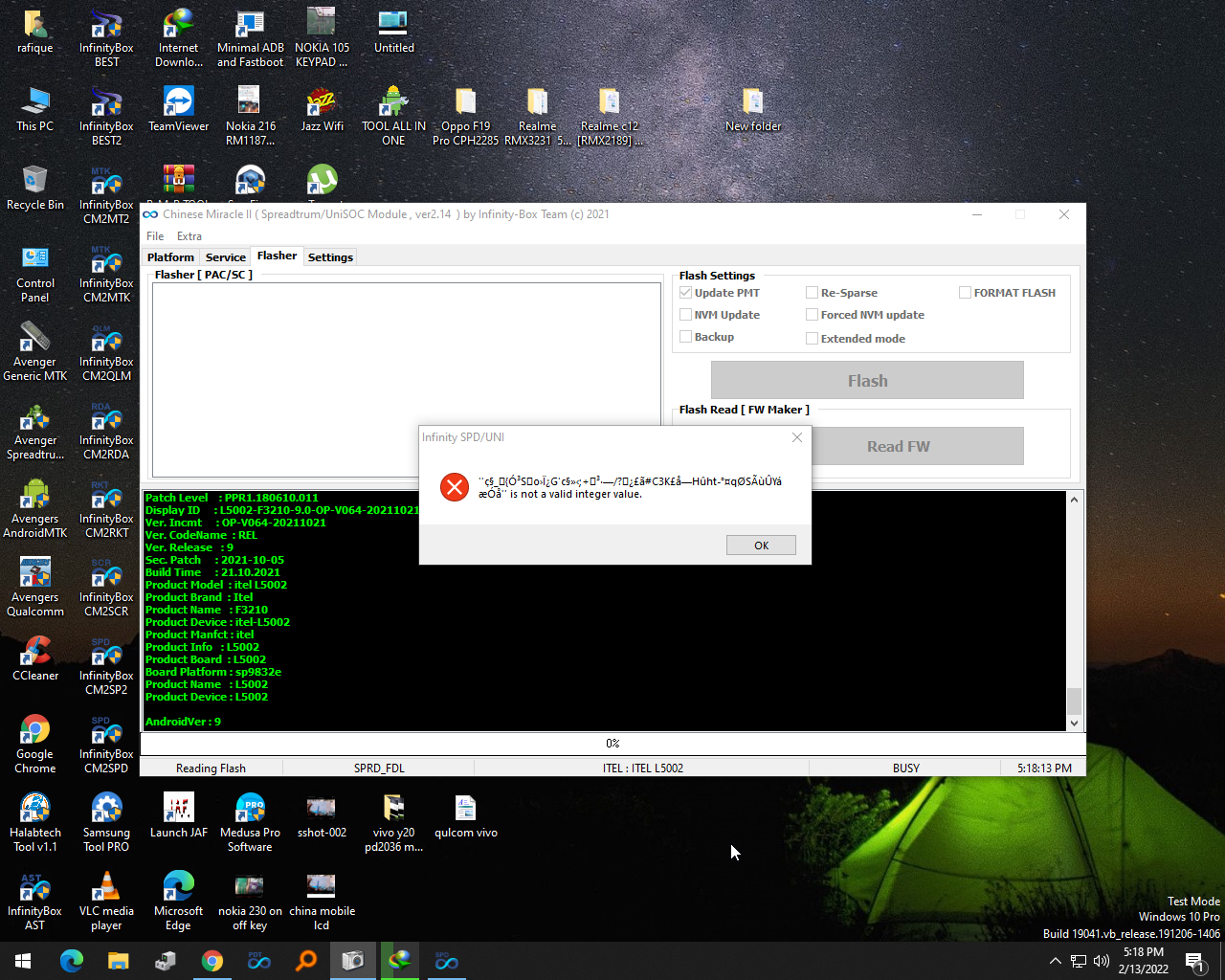Close the Infinity SPD/UNI error dialog
This screenshot has height=980, width=1225.
(796, 437)
